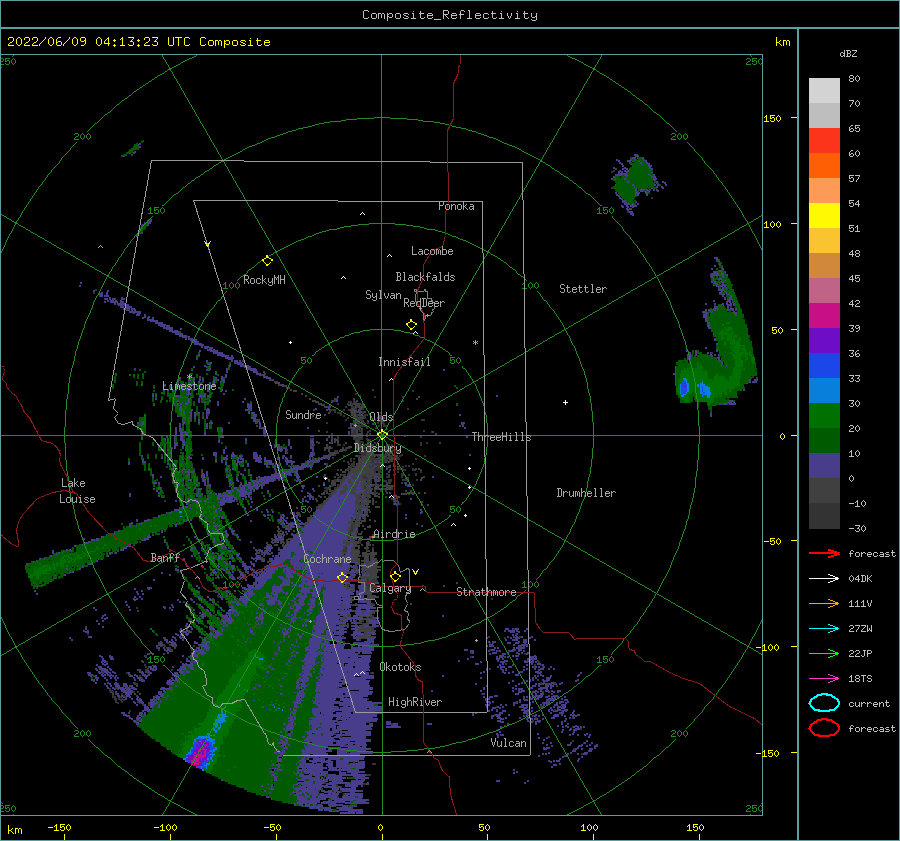Click the white plus marker south of Stettler
Screen dimensions: 900x841
(565, 402)
